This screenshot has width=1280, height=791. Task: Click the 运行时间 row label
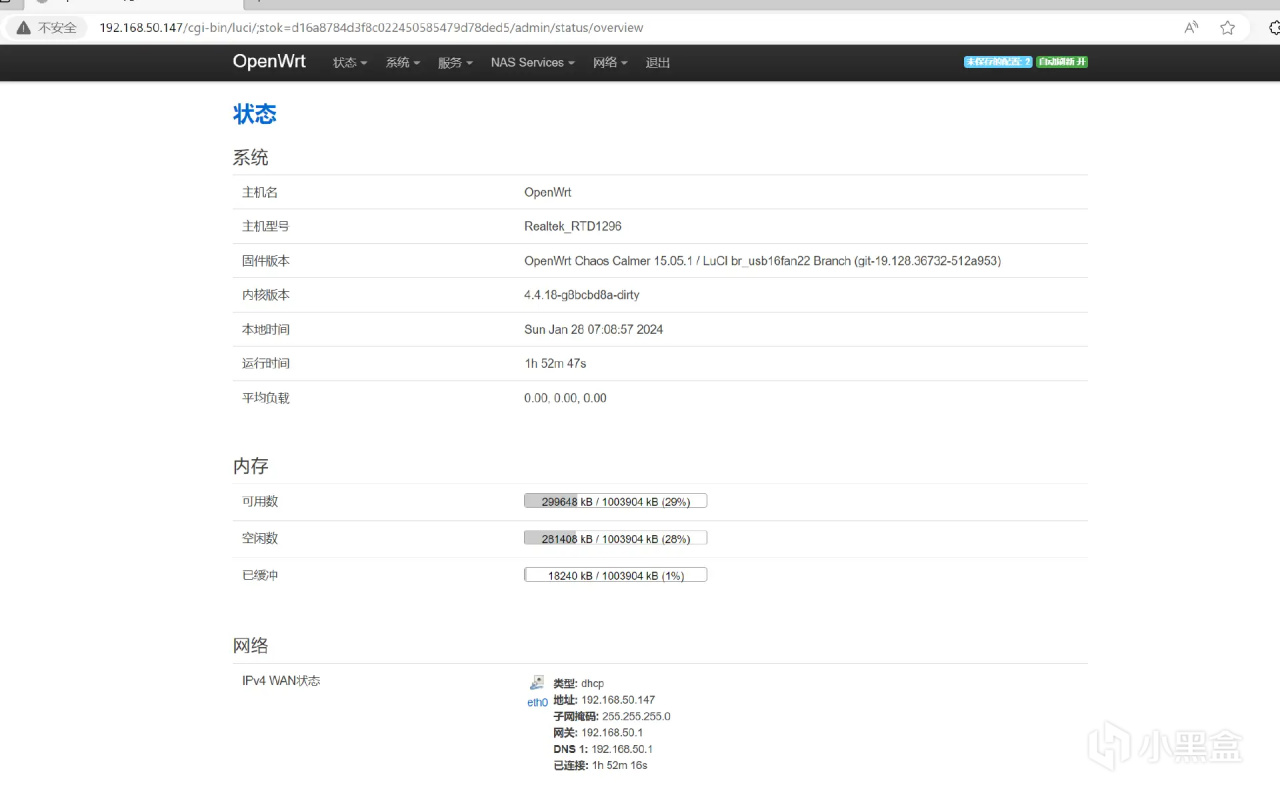pyautogui.click(x=266, y=363)
